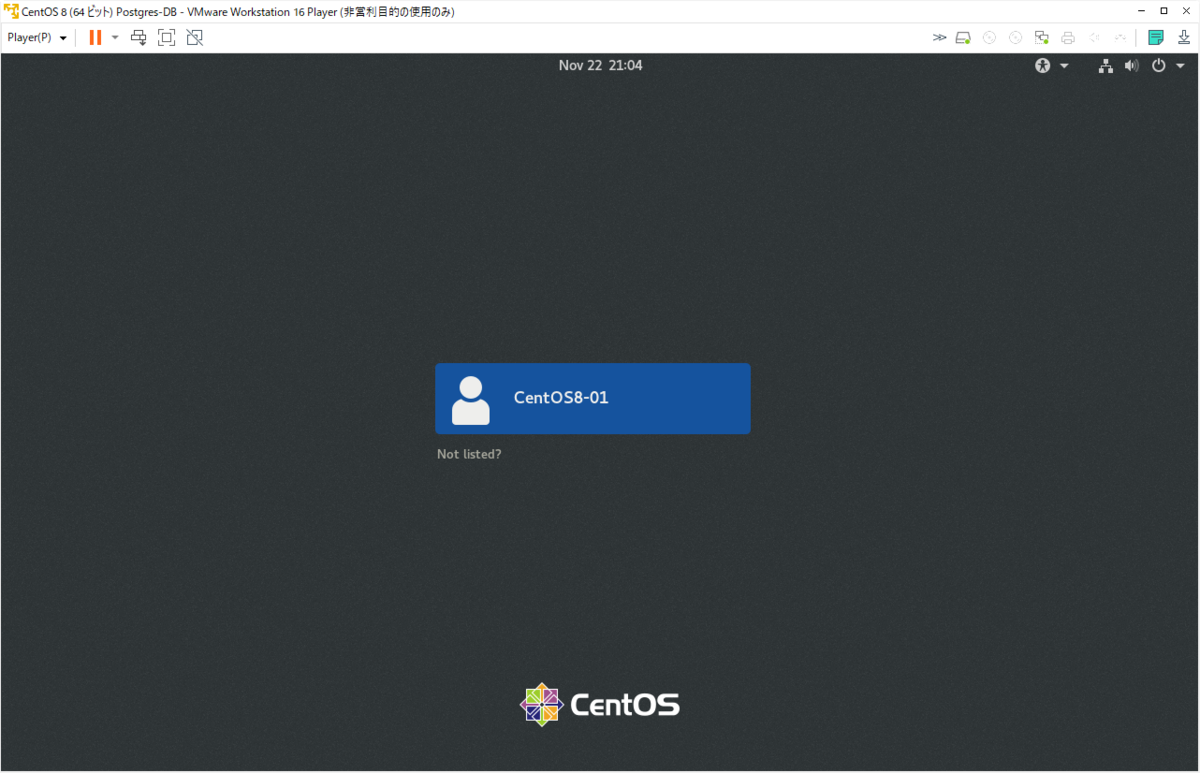Click the second CD/DVD drive icon
The height and width of the screenshot is (773, 1200).
click(1015, 38)
